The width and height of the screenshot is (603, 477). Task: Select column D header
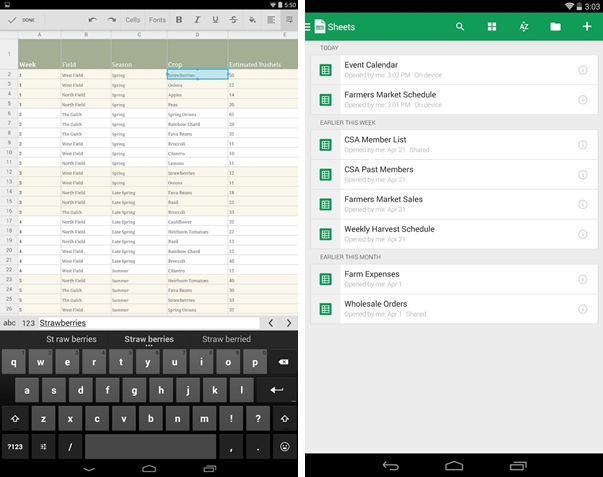197,35
